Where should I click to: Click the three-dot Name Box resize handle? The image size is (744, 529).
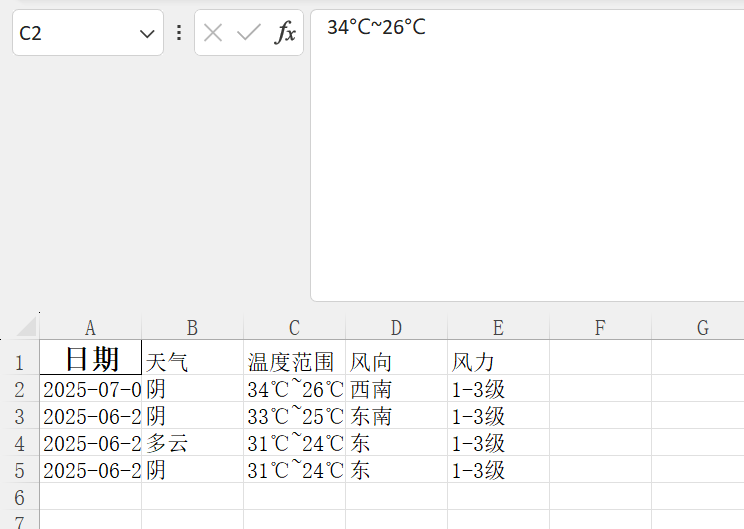point(179,33)
